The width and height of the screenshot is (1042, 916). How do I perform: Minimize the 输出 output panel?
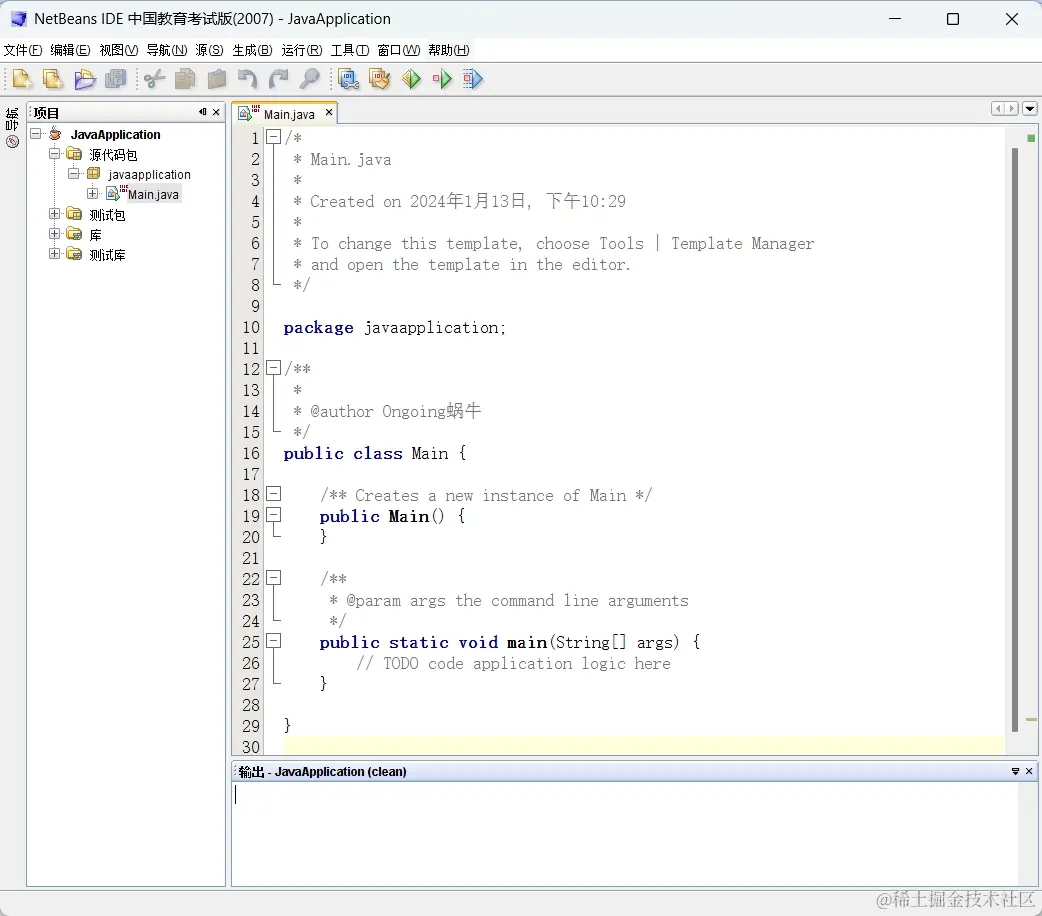1015,771
